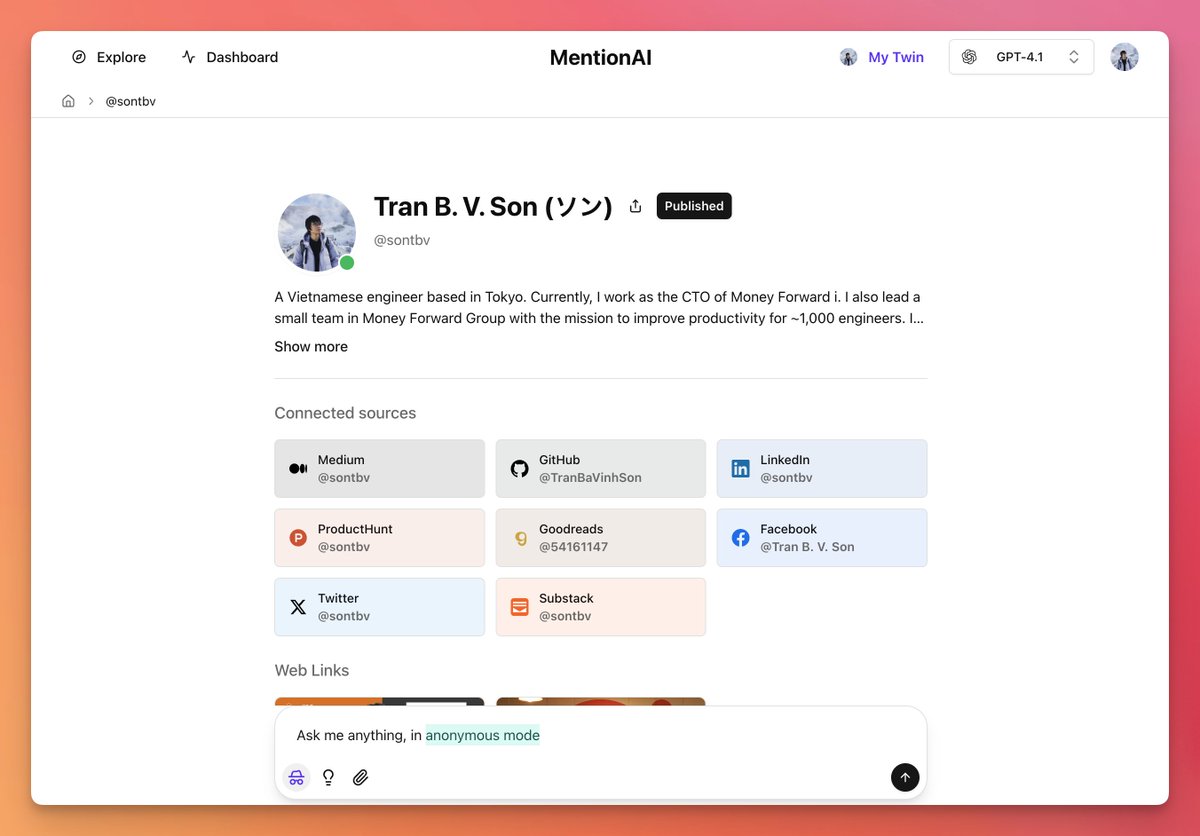1200x836 pixels.
Task: Click the profile avatar photo
Action: pyautogui.click(x=316, y=232)
